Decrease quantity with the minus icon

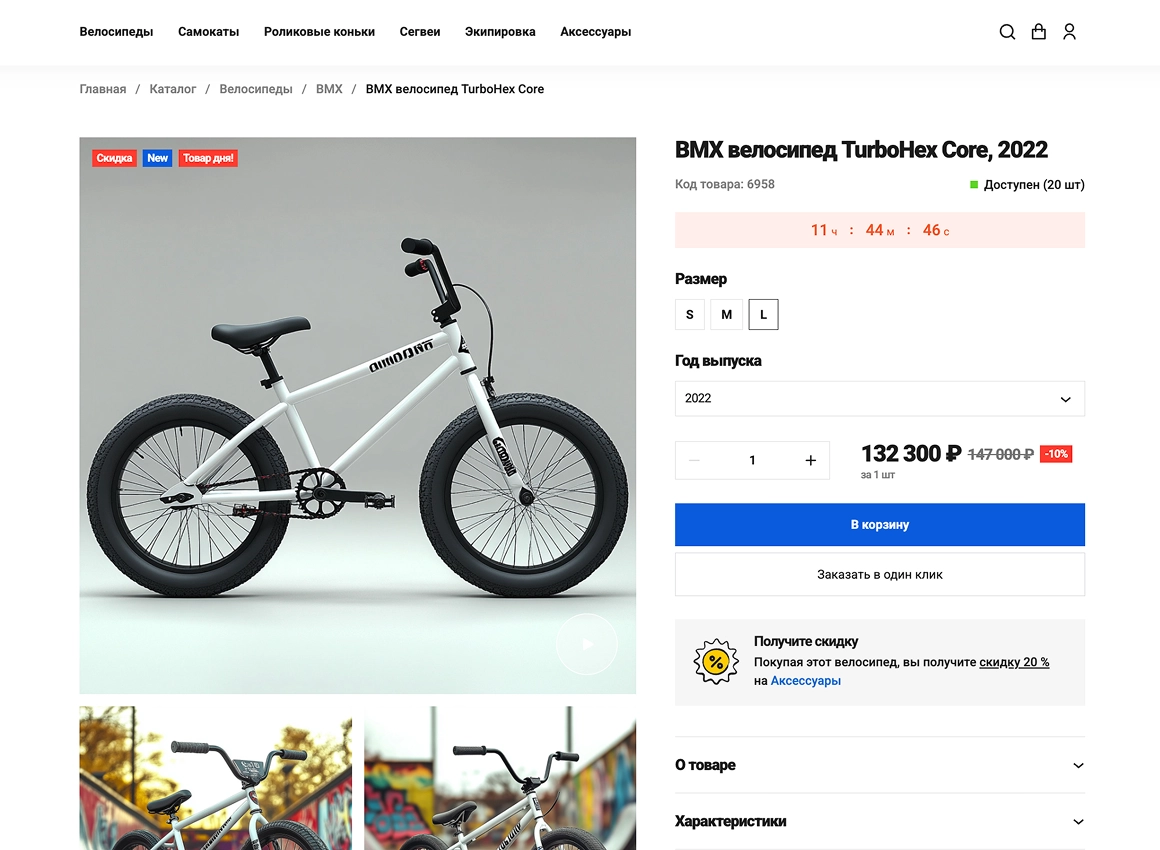click(694, 460)
